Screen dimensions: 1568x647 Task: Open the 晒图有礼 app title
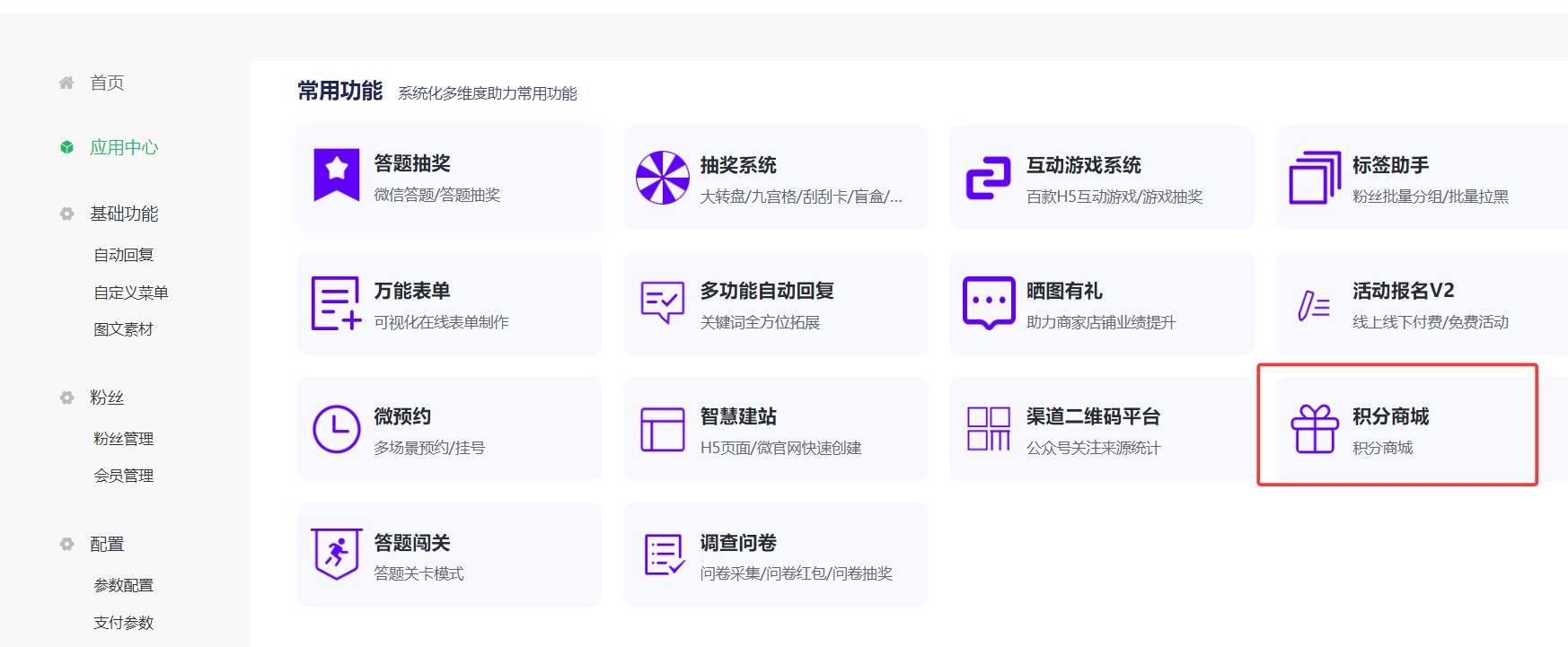(x=1064, y=291)
